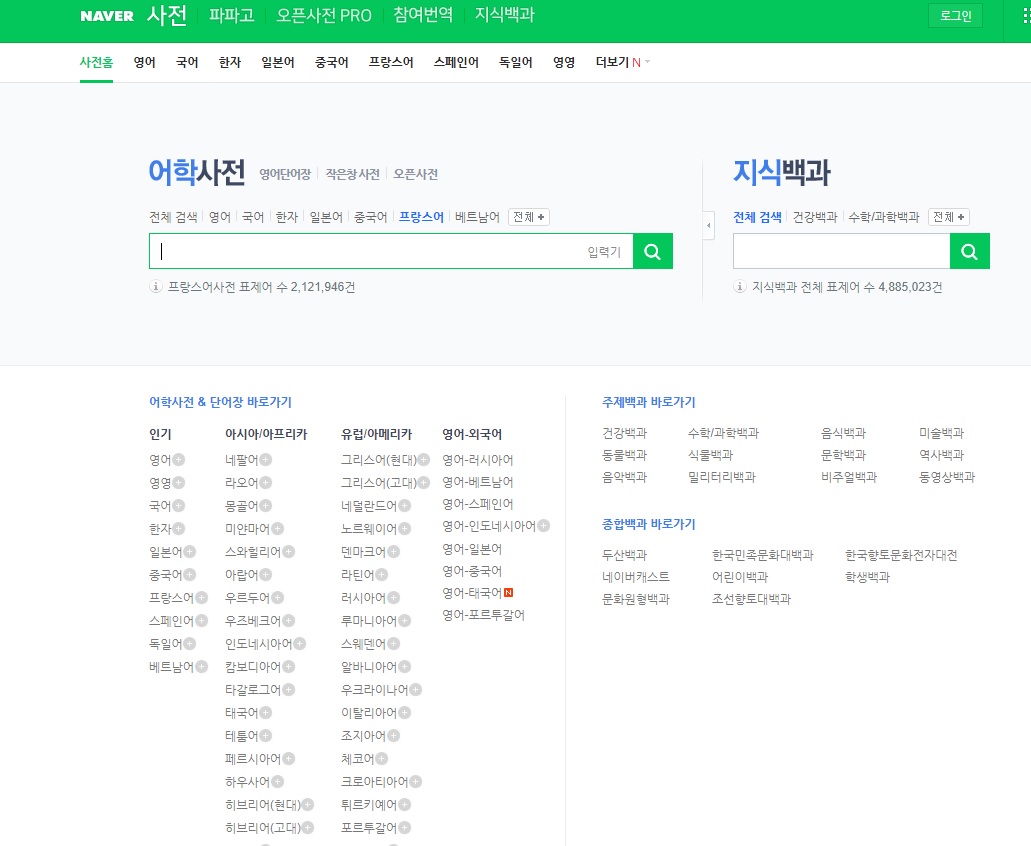Click the plus icon next to 태국어
This screenshot has width=1031, height=846.
[x=266, y=713]
